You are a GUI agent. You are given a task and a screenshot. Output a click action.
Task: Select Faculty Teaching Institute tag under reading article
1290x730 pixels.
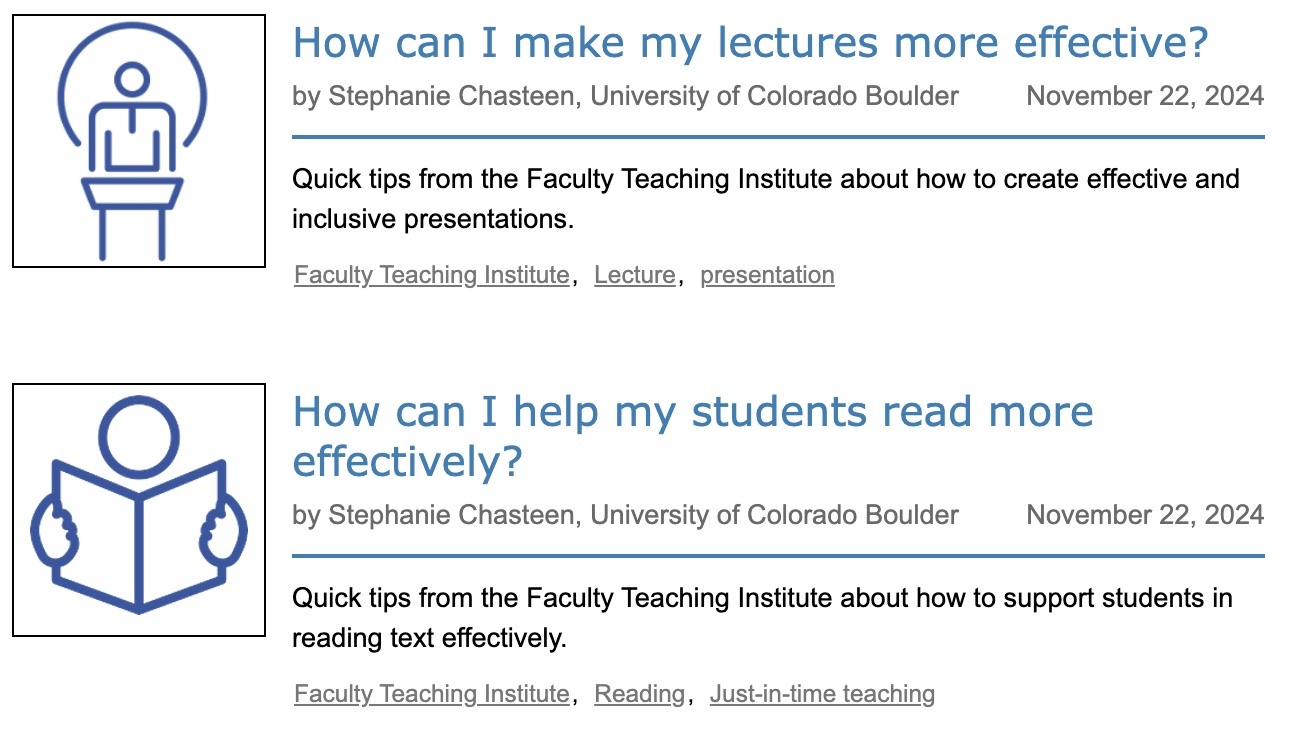point(431,694)
